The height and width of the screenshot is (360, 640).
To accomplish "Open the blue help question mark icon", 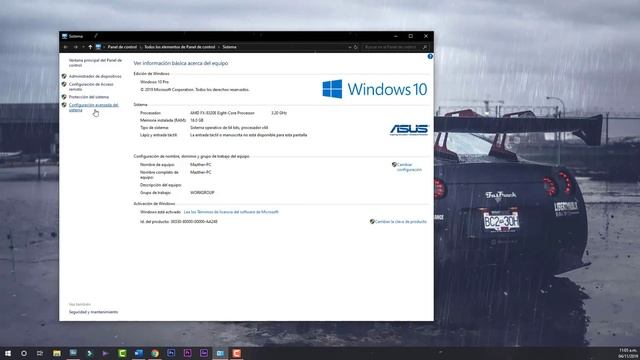I will pos(430,57).
